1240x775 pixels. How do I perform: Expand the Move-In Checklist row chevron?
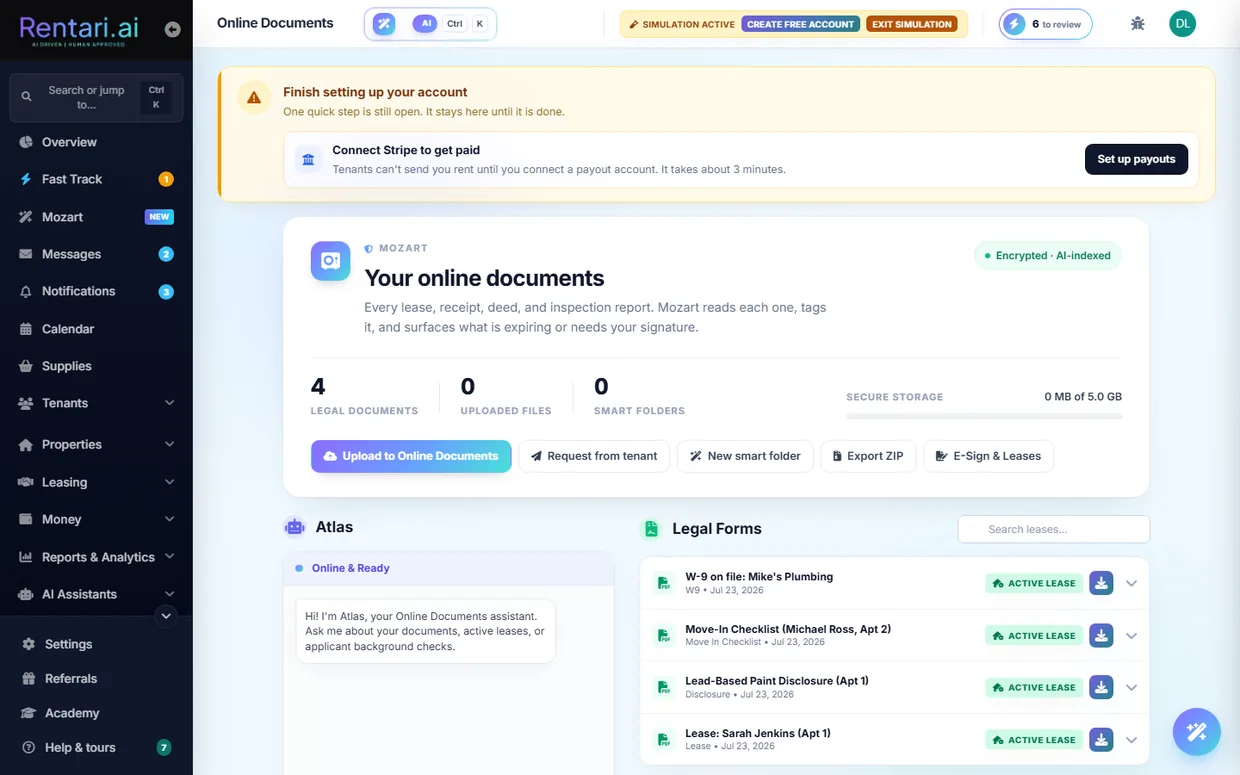[x=1131, y=635]
